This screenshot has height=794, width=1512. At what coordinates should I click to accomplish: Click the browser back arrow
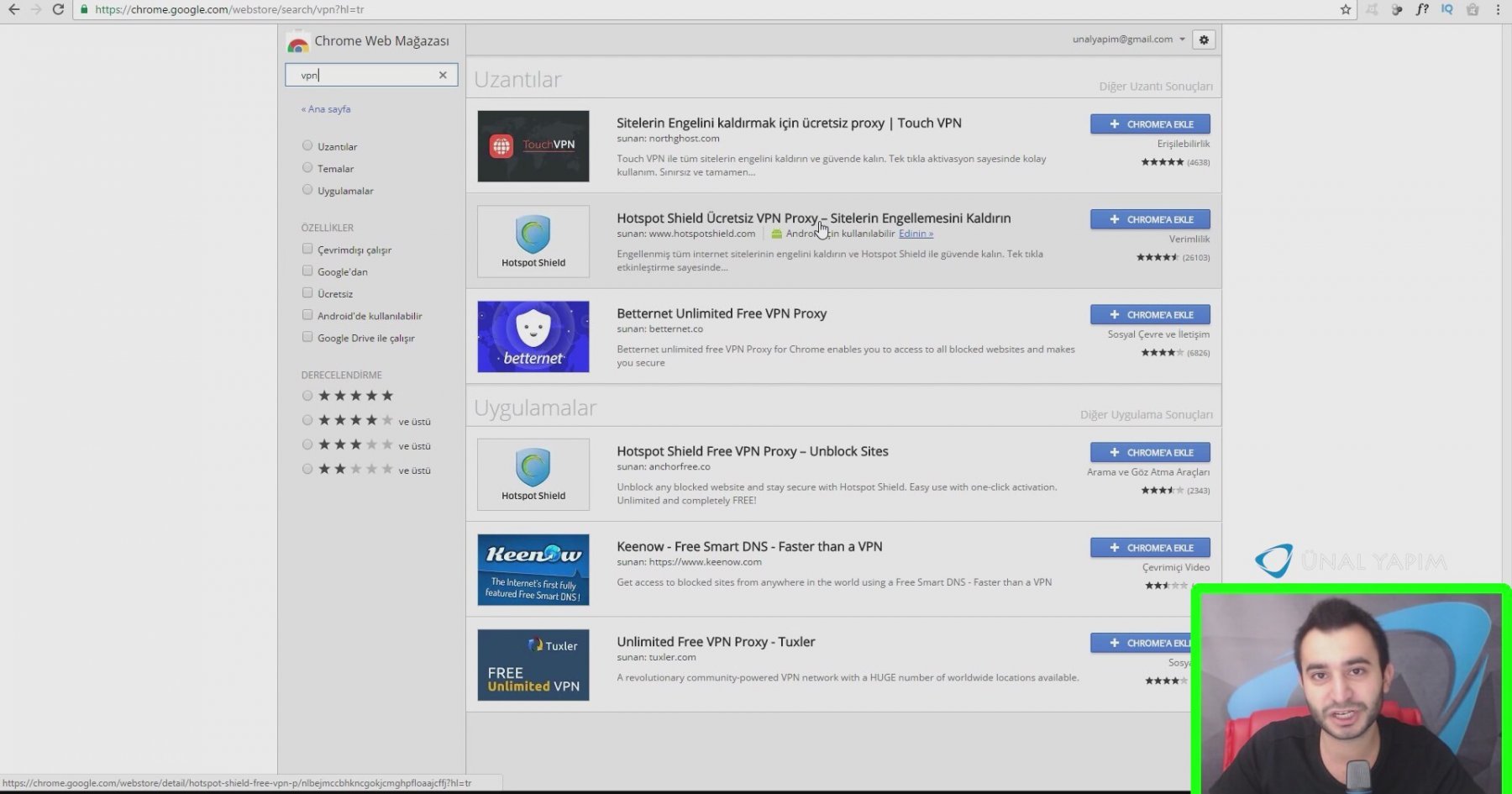[13, 9]
